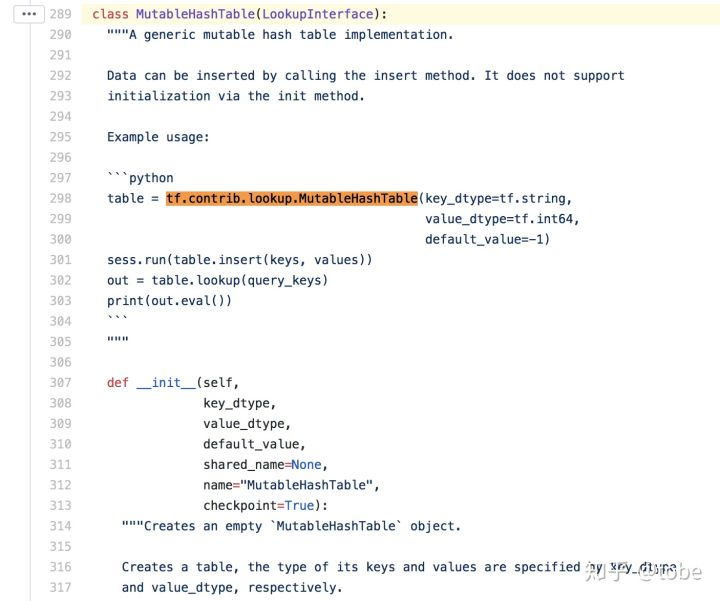Viewport: 720px width, 601px height.
Task: Select line number 312
Action: tap(61, 485)
